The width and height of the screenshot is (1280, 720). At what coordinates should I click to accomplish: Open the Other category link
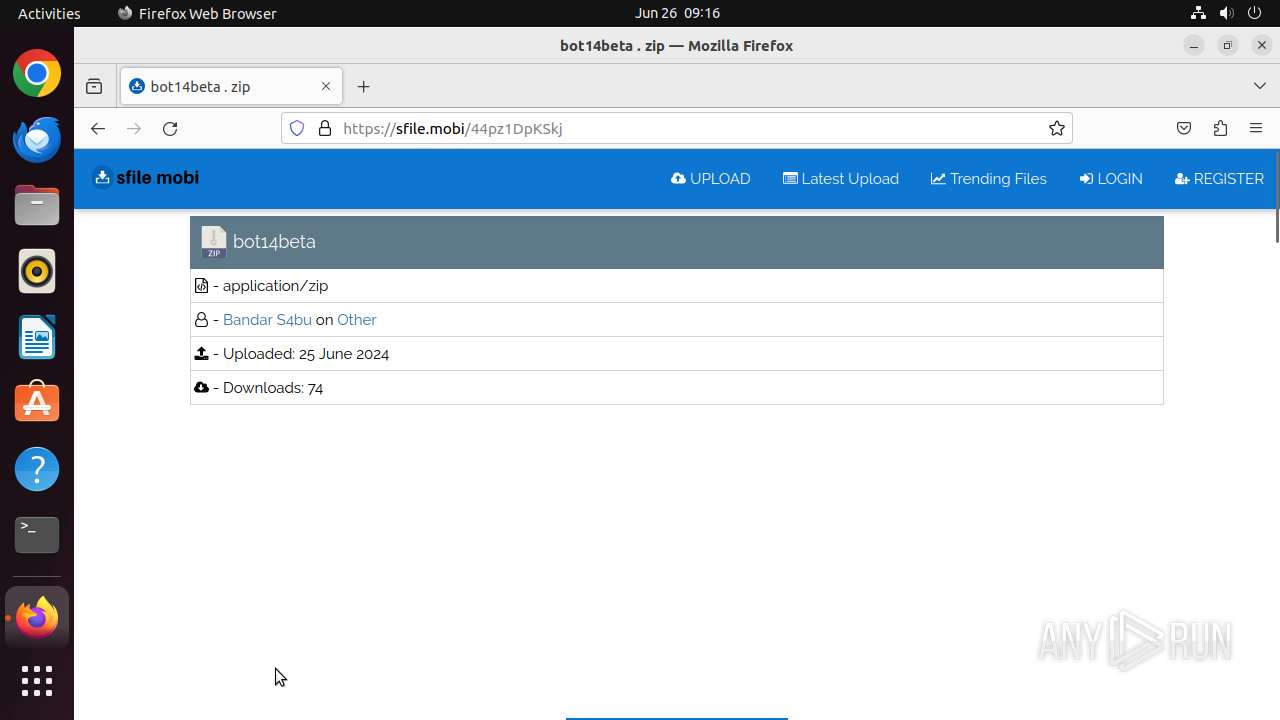357,320
